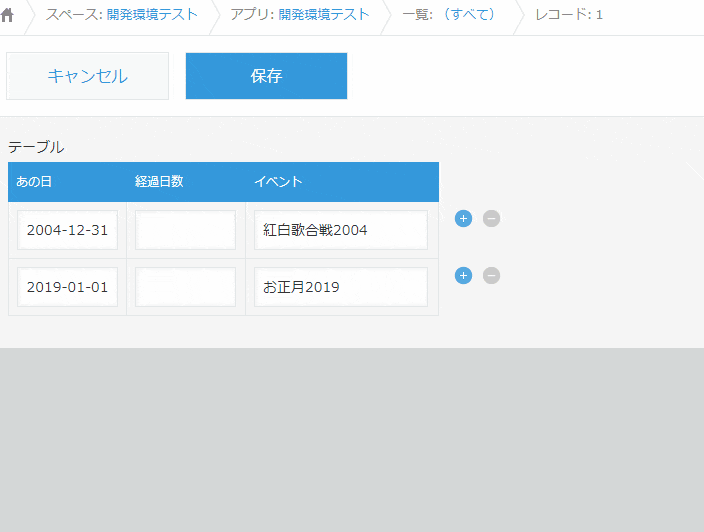Edit the date field showing 2004-12-31
The height and width of the screenshot is (532, 704).
tap(67, 230)
